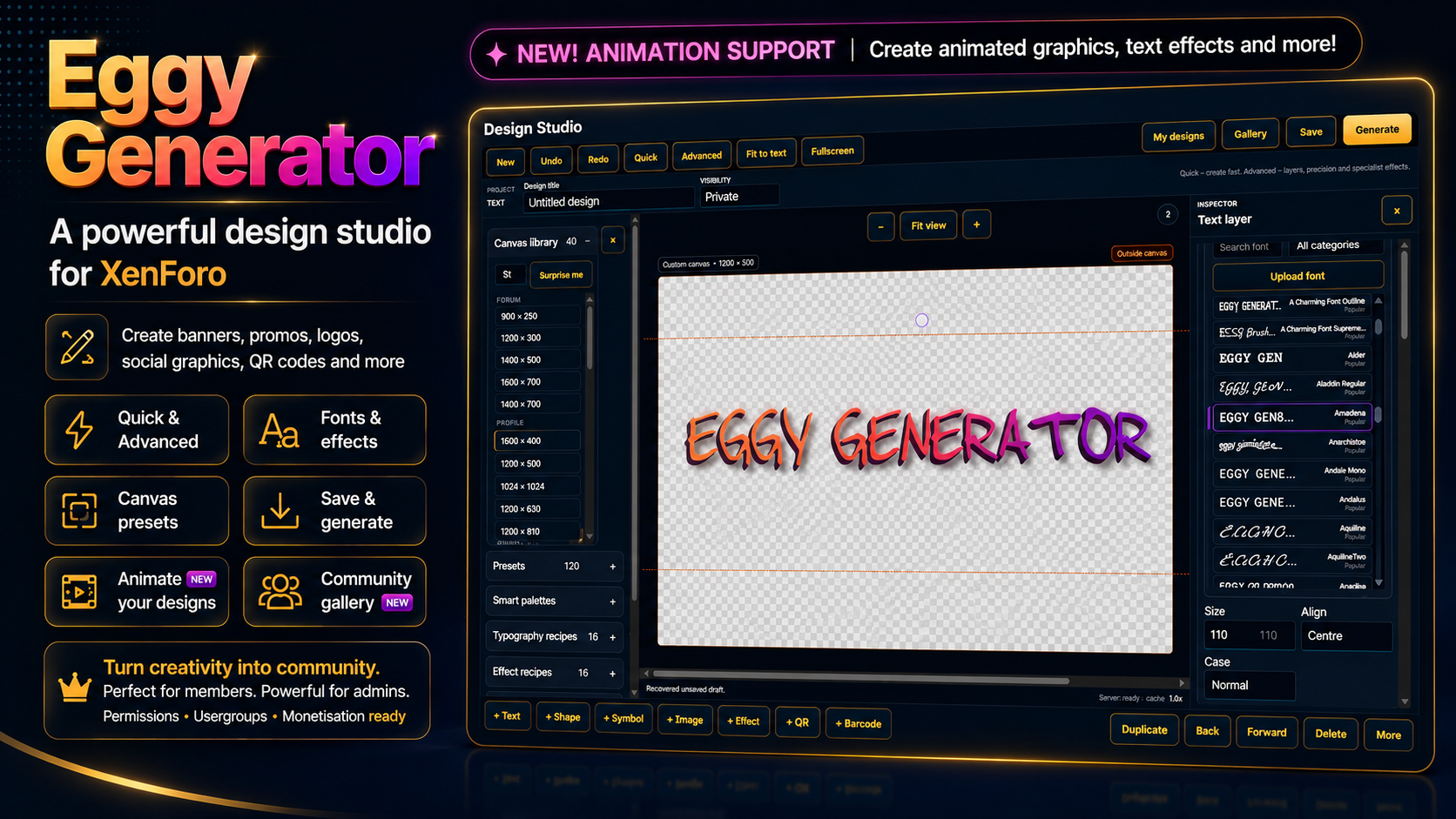Click the Save button
The width and height of the screenshot is (1456, 819).
tap(1311, 132)
